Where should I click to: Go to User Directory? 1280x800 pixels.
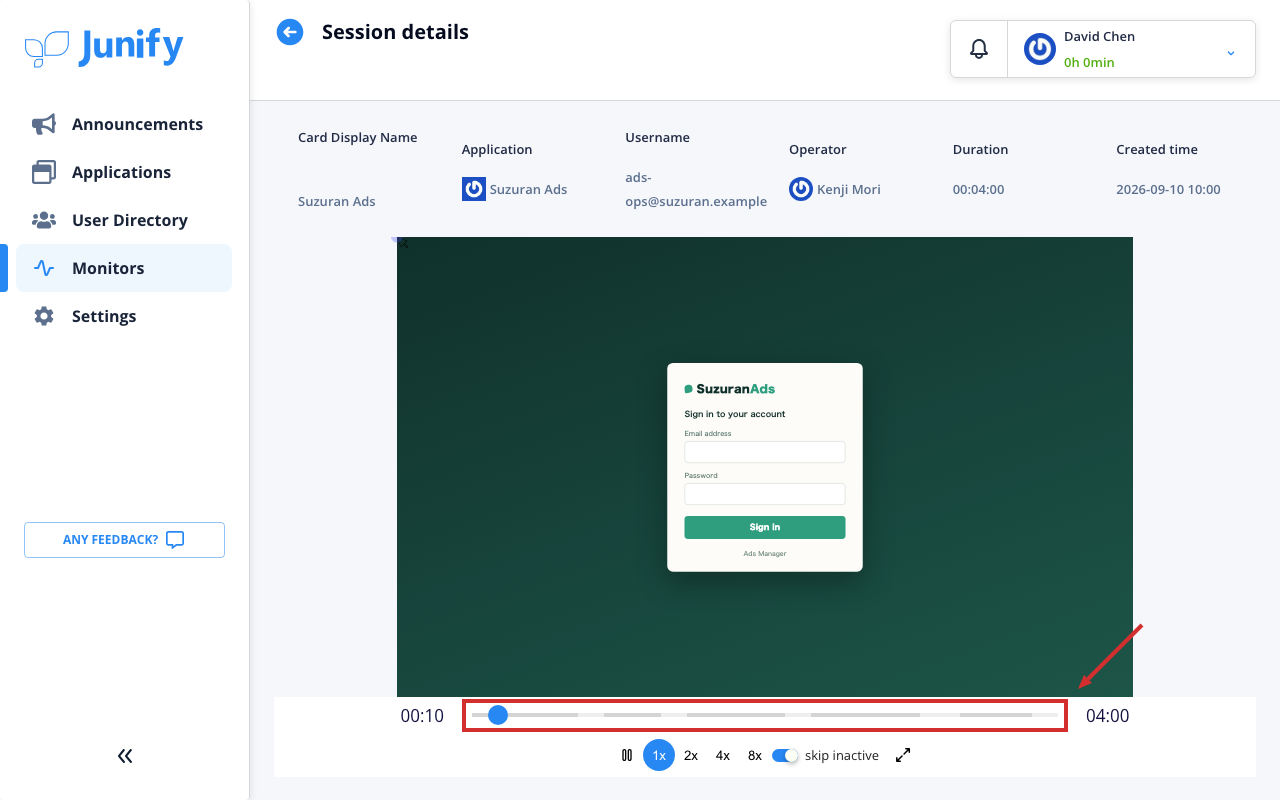(x=124, y=220)
